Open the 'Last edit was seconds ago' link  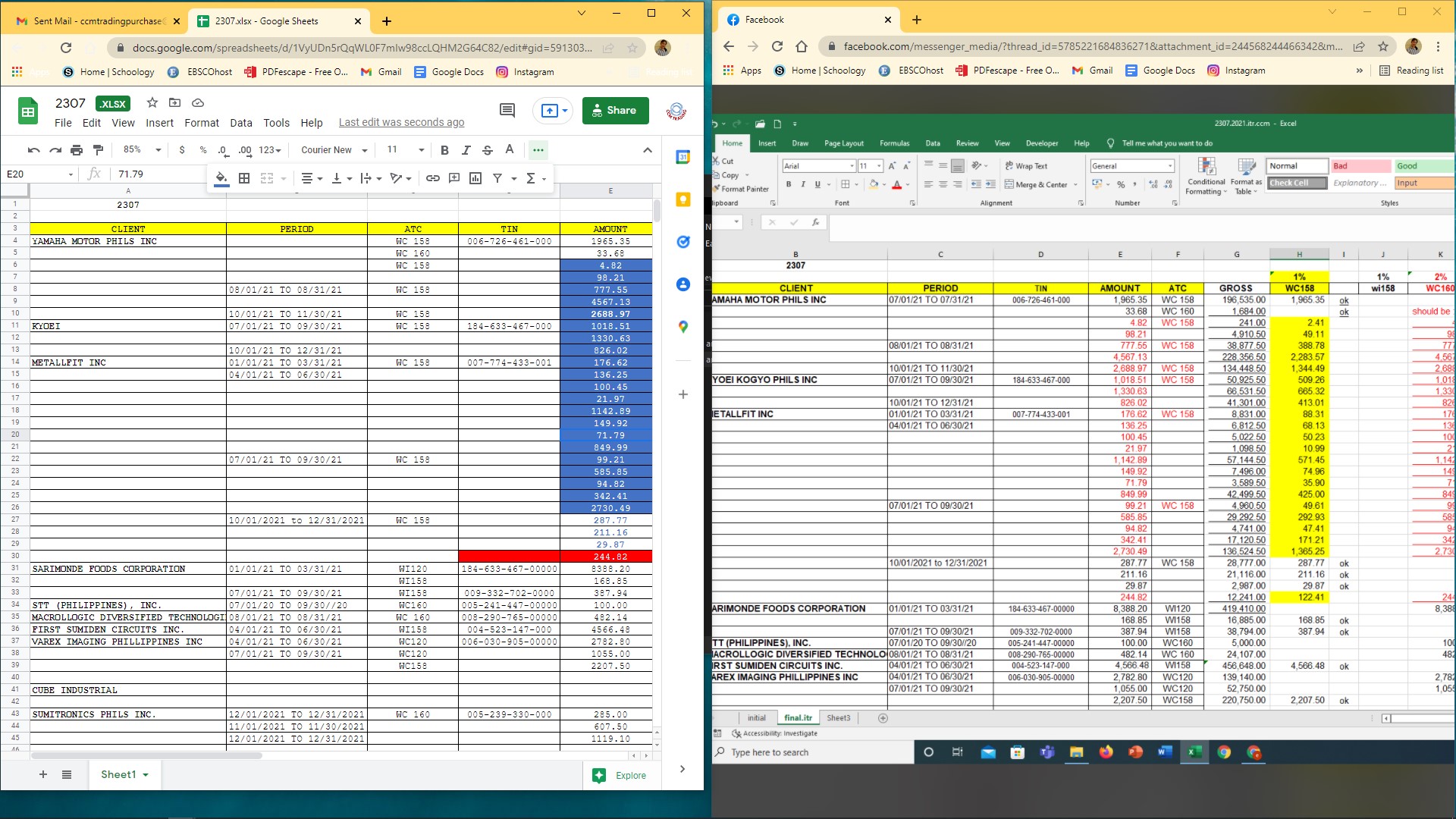point(401,123)
